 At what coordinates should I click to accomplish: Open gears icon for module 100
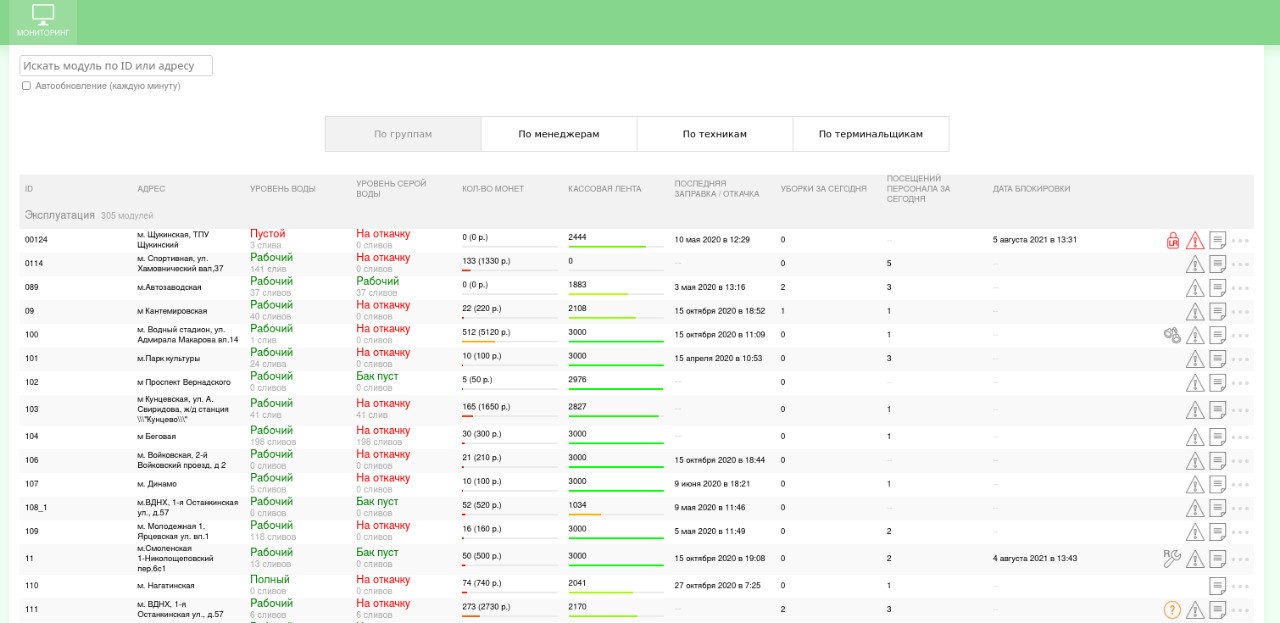click(x=1172, y=335)
